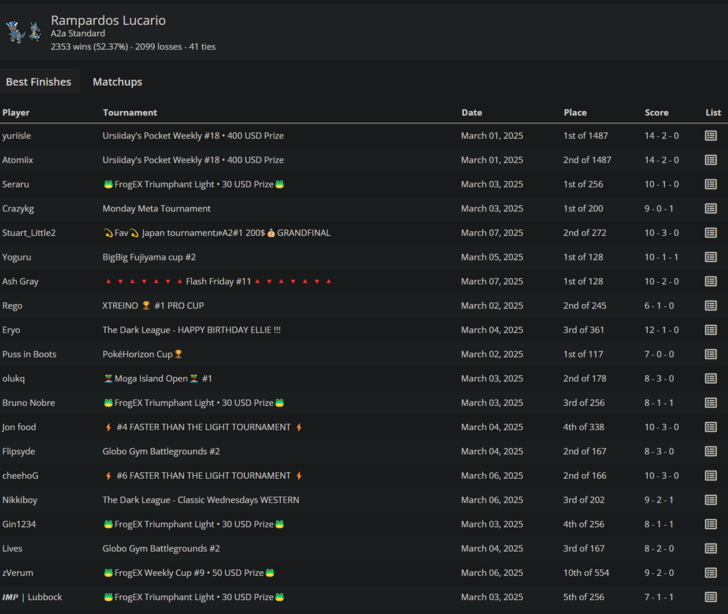Image resolution: width=728 pixels, height=614 pixels.
Task: Click the Rampardos Lucario deck thumbnail
Action: coord(23,32)
